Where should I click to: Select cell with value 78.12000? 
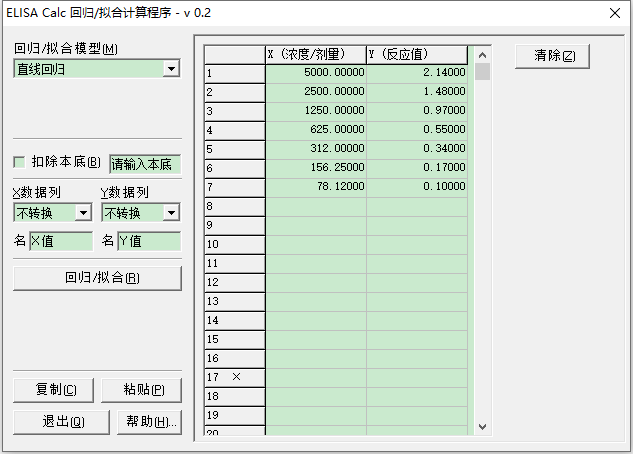tap(316, 187)
